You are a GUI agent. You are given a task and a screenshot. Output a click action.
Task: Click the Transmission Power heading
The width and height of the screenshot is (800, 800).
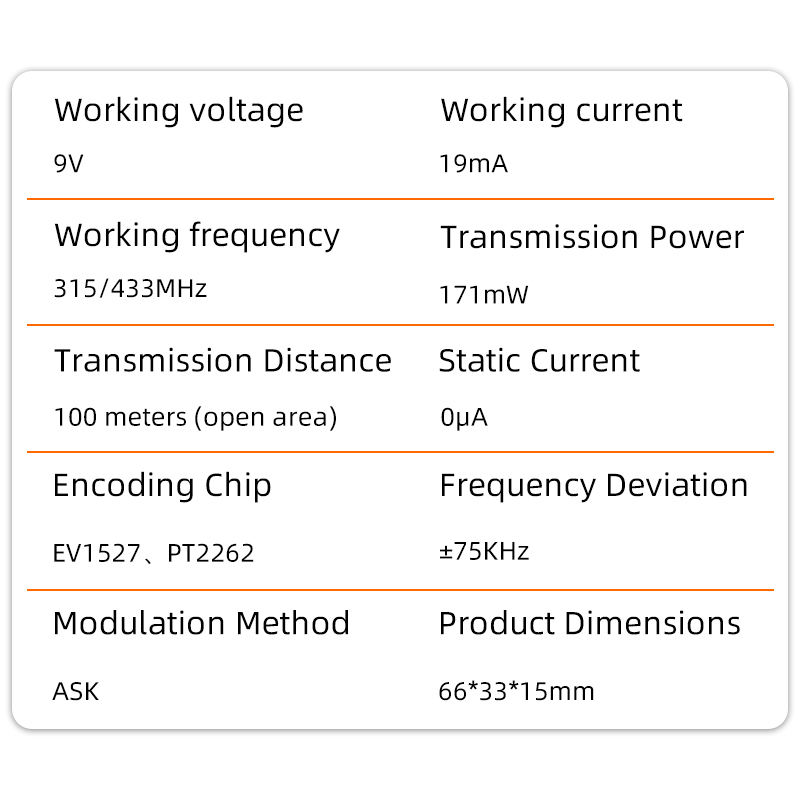(592, 238)
